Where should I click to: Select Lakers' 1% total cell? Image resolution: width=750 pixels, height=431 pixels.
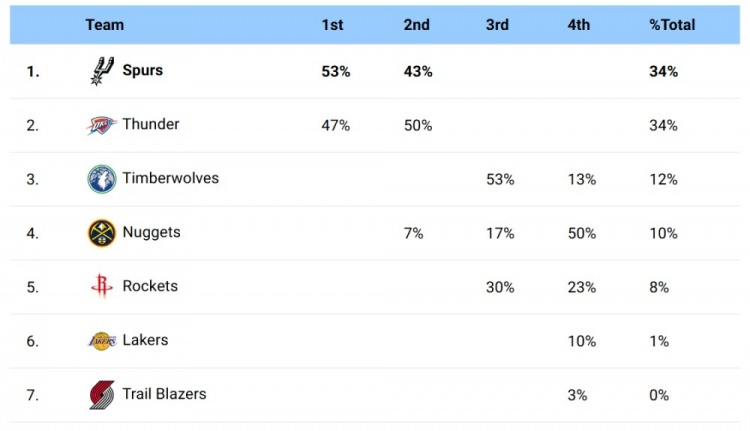tap(659, 341)
